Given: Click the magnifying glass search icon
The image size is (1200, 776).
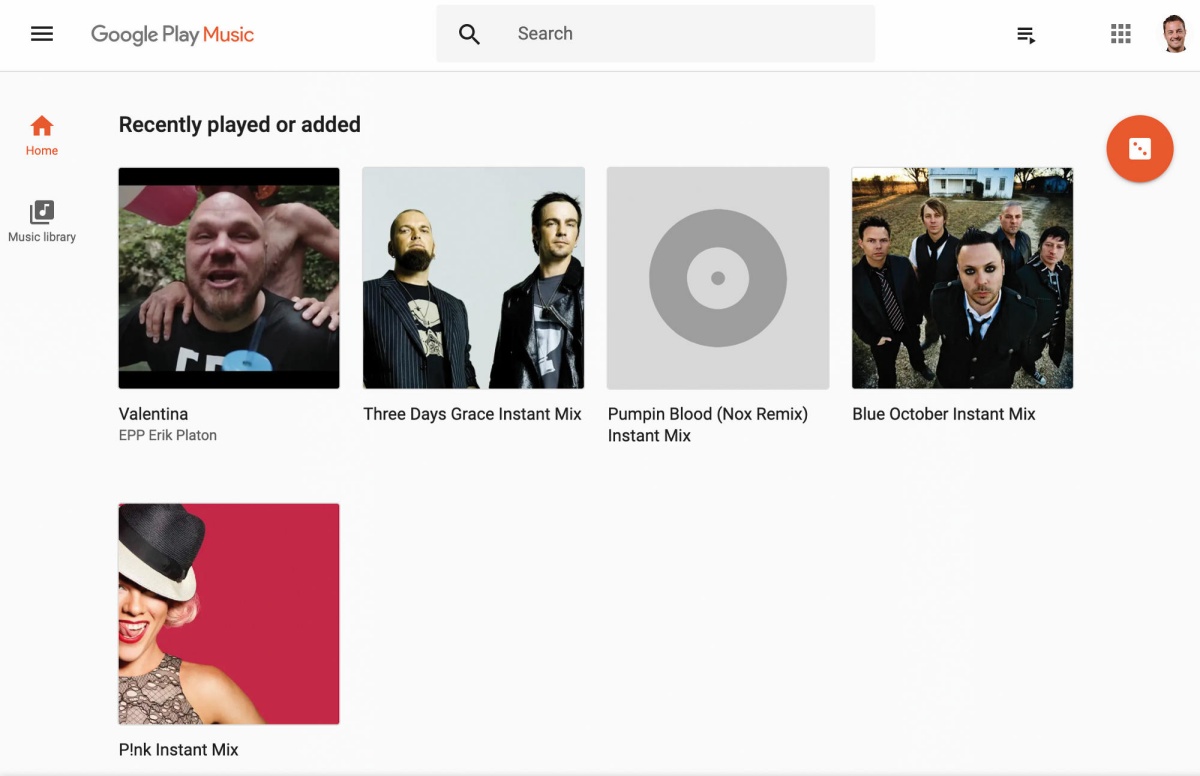Looking at the screenshot, I should point(469,34).
